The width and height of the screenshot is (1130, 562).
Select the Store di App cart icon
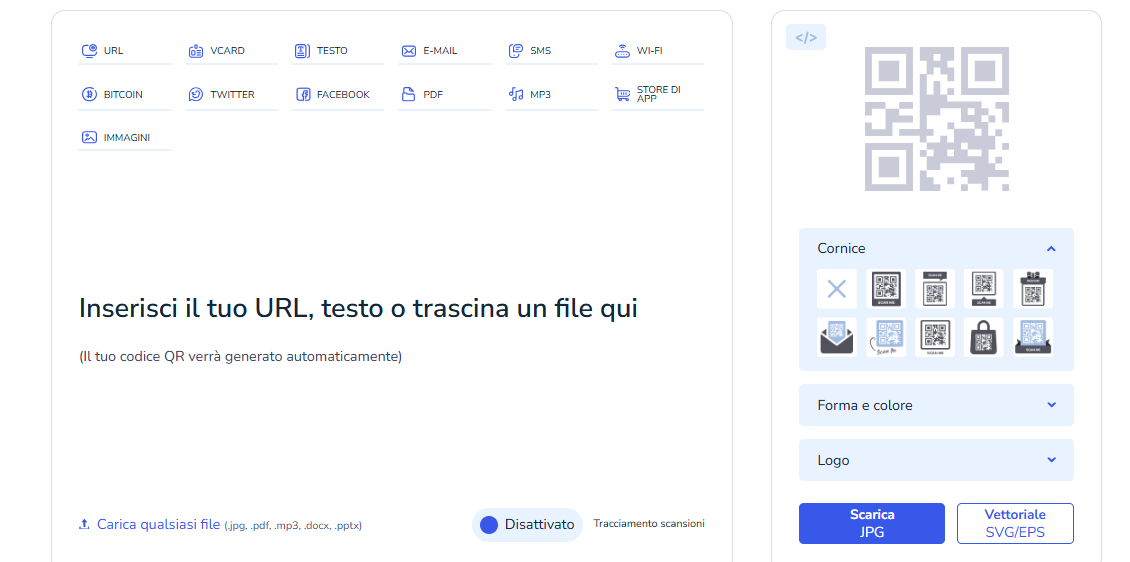[622, 94]
